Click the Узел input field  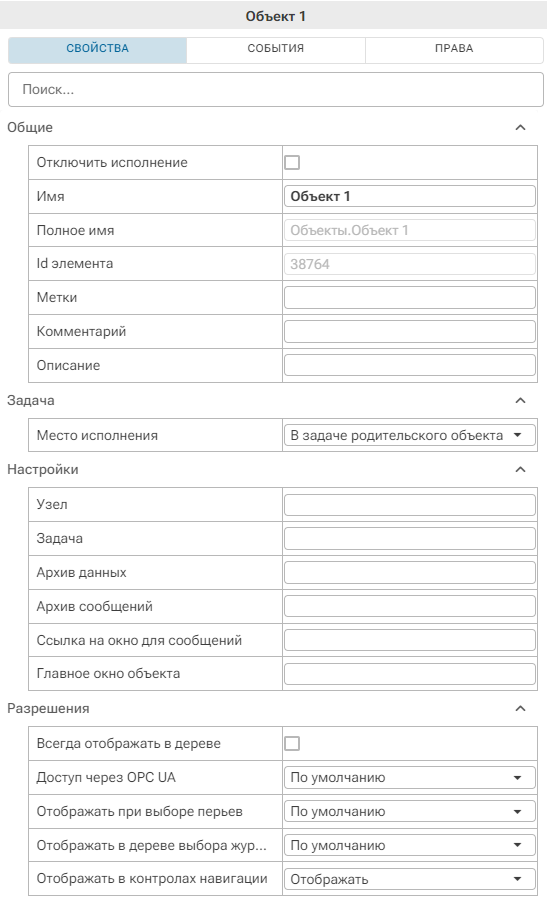[x=410, y=504]
